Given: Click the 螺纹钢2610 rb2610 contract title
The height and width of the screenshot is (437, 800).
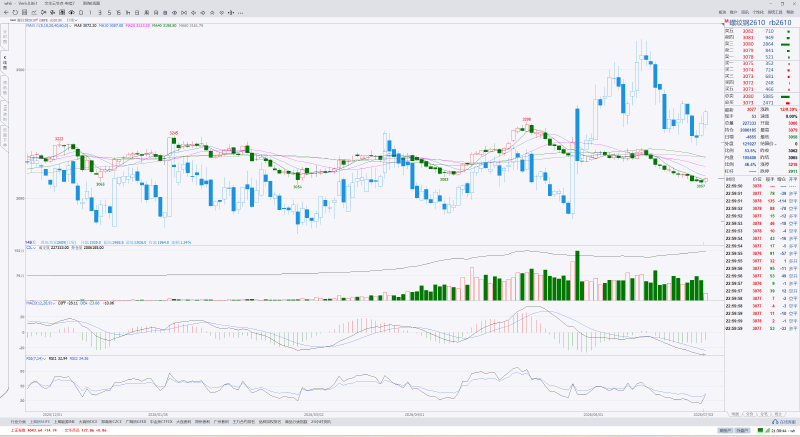Looking at the screenshot, I should pyautogui.click(x=760, y=22).
